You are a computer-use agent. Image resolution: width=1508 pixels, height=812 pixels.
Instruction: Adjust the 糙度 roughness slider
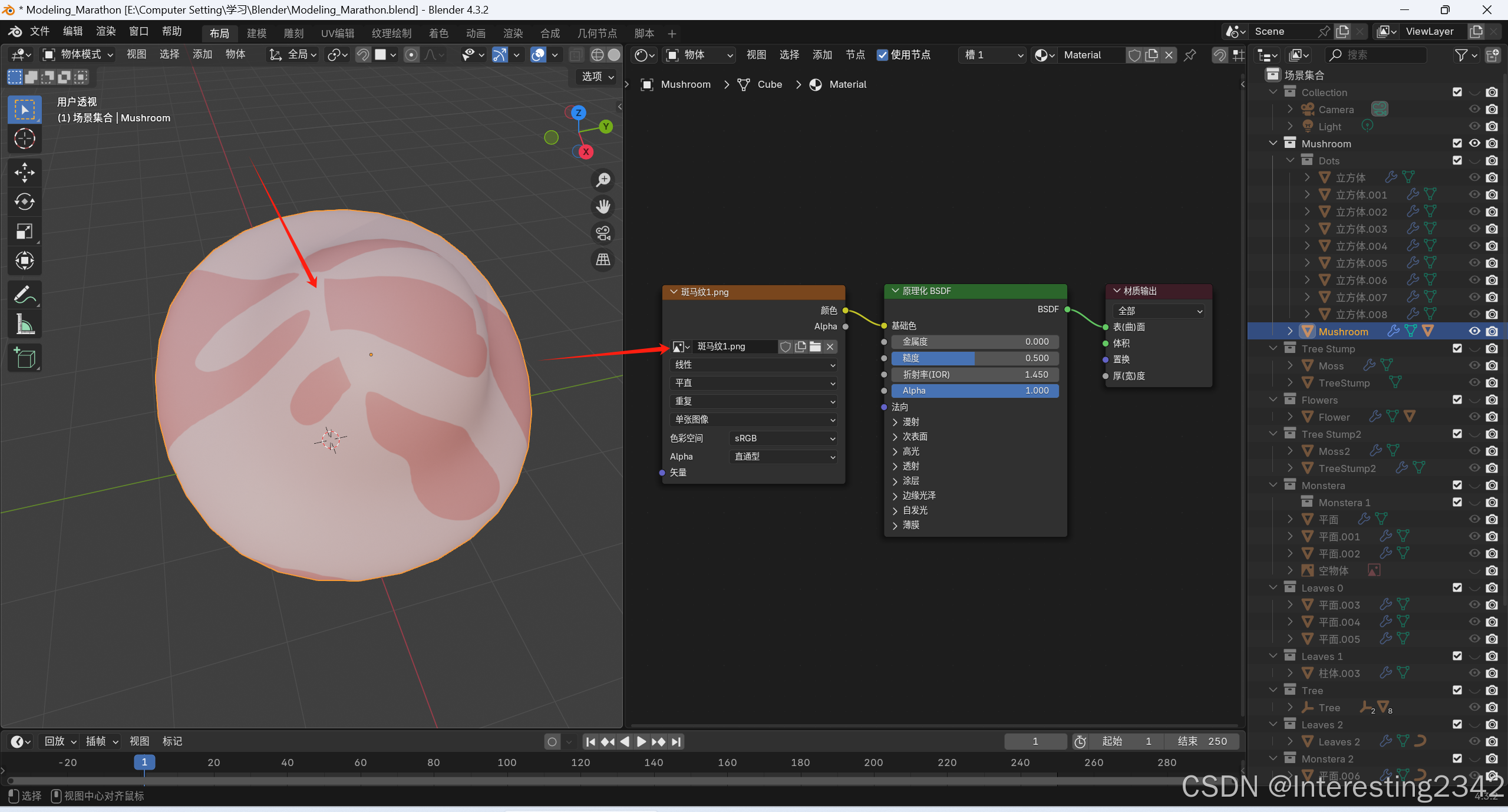tap(975, 358)
